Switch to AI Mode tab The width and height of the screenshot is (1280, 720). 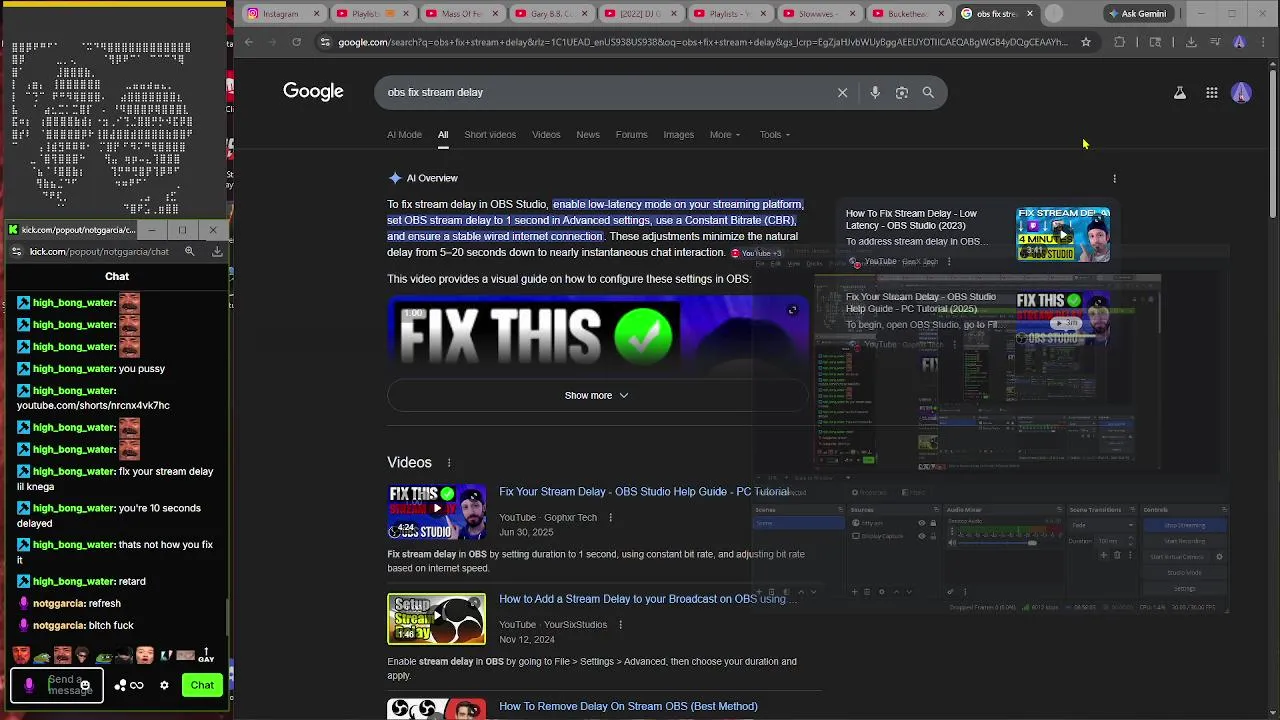point(404,135)
